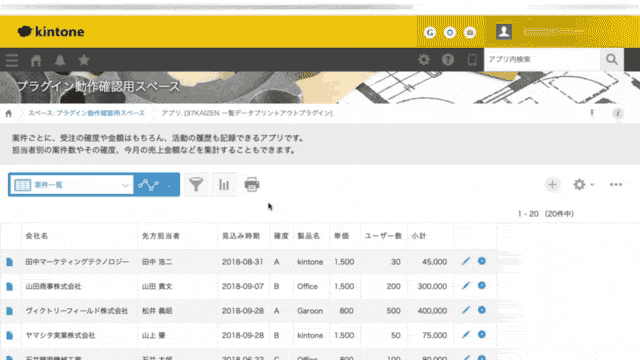
Task: Click the breadcrumb home icon
Action: click(x=9, y=113)
